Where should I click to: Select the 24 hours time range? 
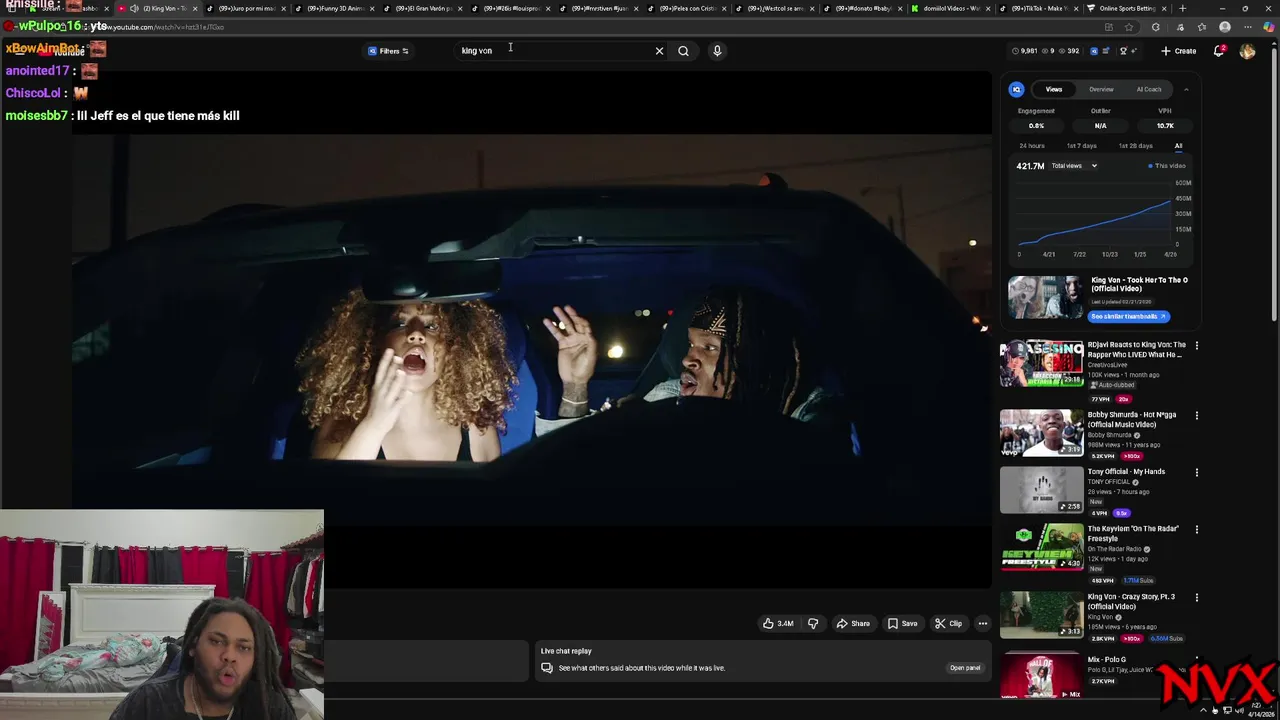[1032, 146]
